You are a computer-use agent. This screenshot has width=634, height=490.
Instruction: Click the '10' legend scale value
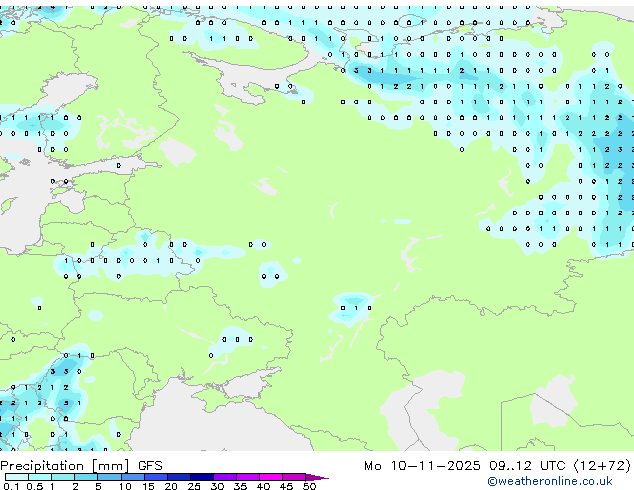(x=125, y=486)
